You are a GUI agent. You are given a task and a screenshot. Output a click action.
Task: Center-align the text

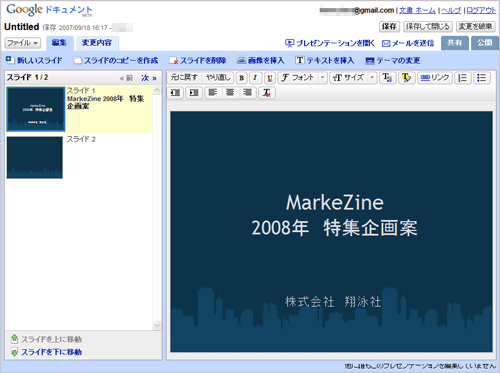pyautogui.click(x=230, y=92)
